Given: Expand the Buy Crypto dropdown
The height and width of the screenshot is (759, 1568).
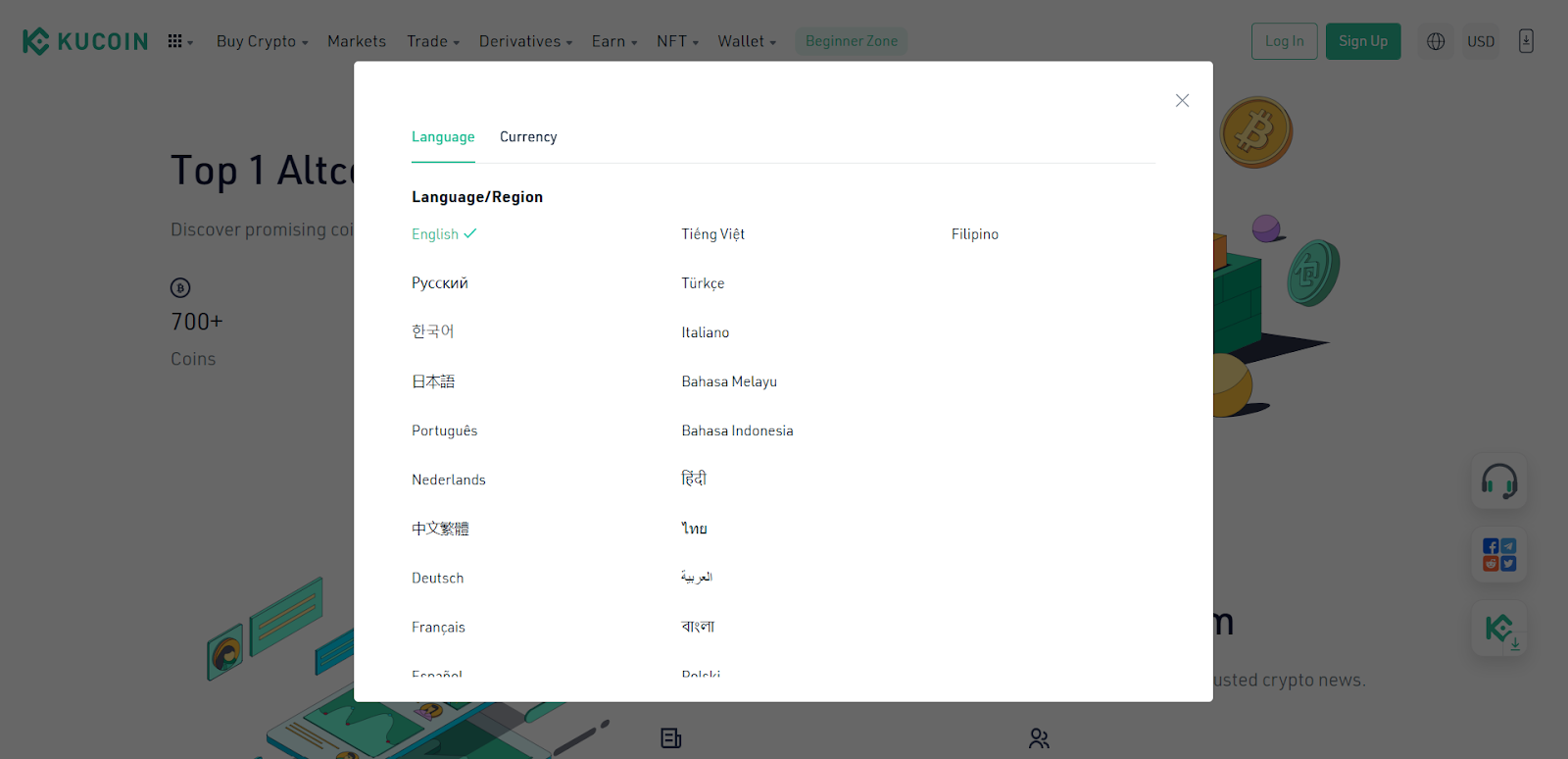Looking at the screenshot, I should [x=263, y=41].
